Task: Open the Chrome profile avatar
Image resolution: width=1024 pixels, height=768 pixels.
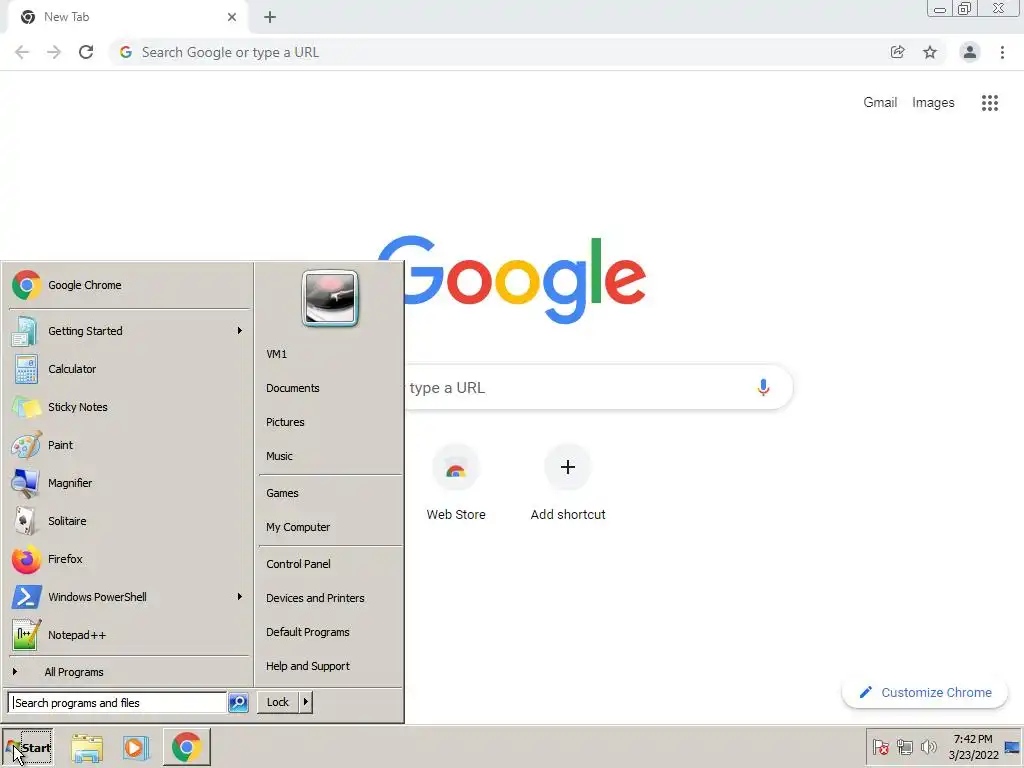Action: pos(969,52)
